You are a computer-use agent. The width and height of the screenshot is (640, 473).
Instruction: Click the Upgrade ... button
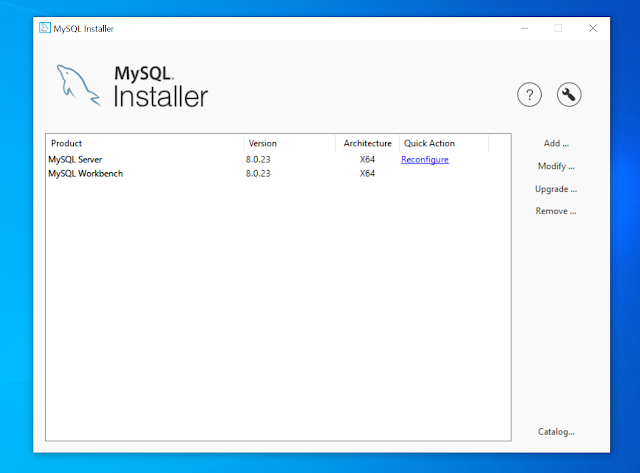click(x=556, y=189)
